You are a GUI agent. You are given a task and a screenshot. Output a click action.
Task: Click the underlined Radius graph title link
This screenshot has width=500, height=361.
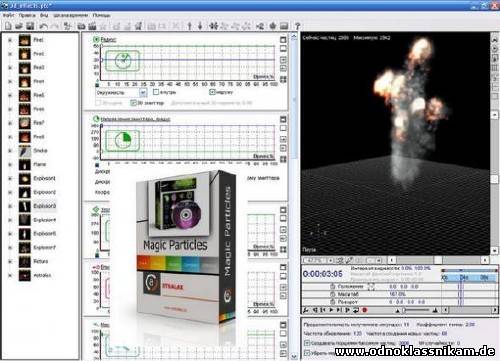[x=108, y=40]
